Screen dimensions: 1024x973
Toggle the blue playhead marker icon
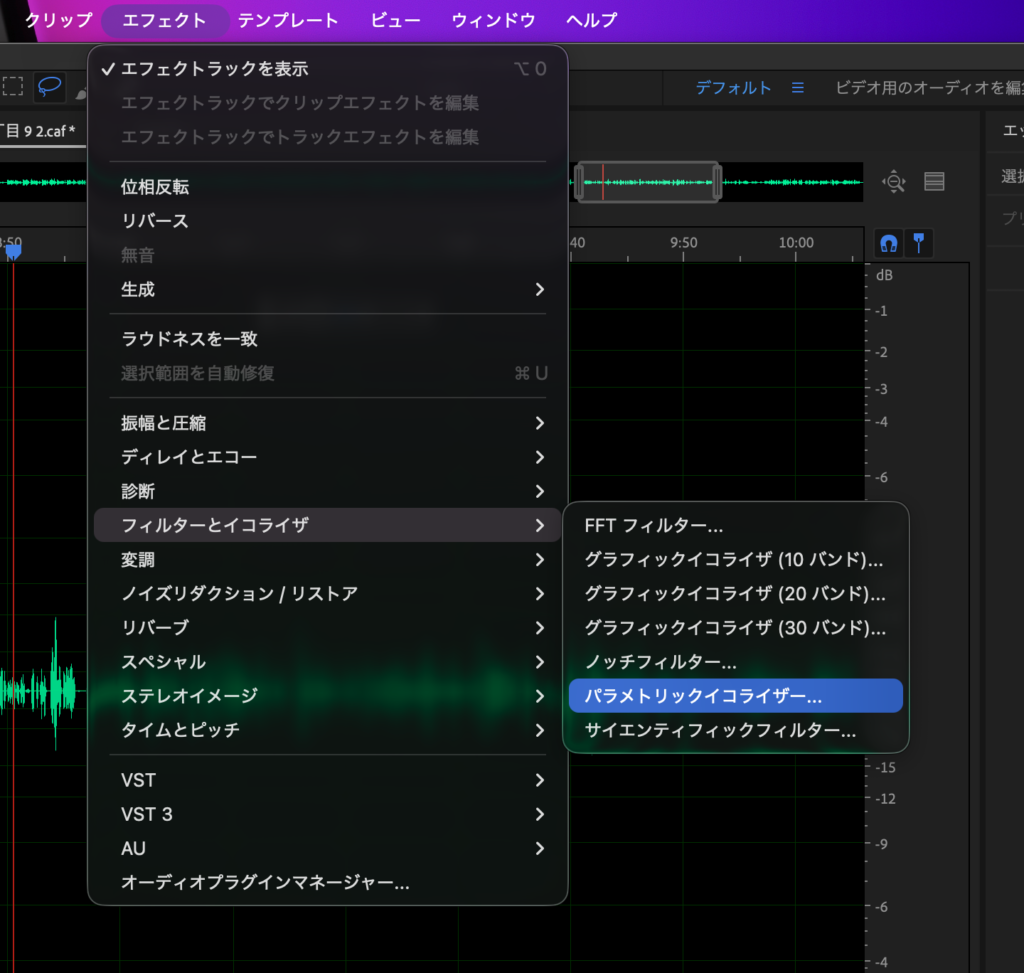pyautogui.click(x=918, y=242)
